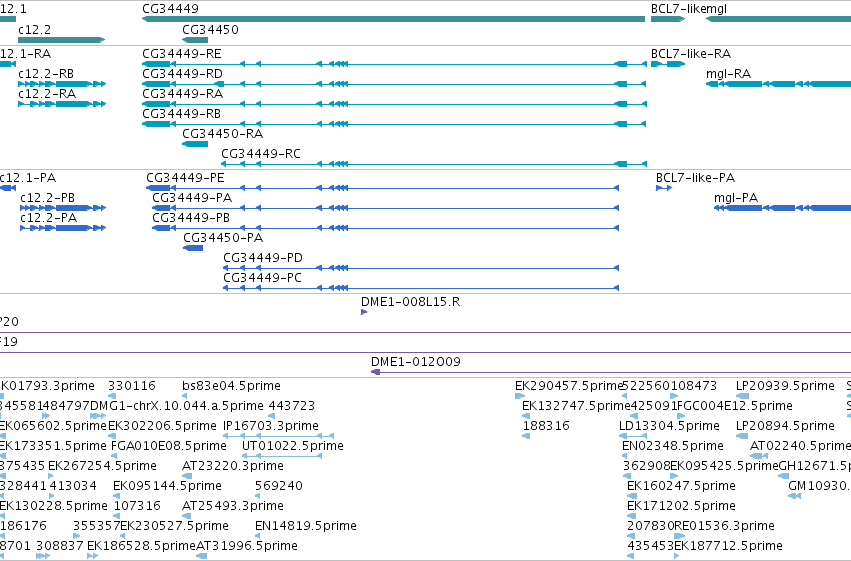Click EST 107316

point(137,506)
